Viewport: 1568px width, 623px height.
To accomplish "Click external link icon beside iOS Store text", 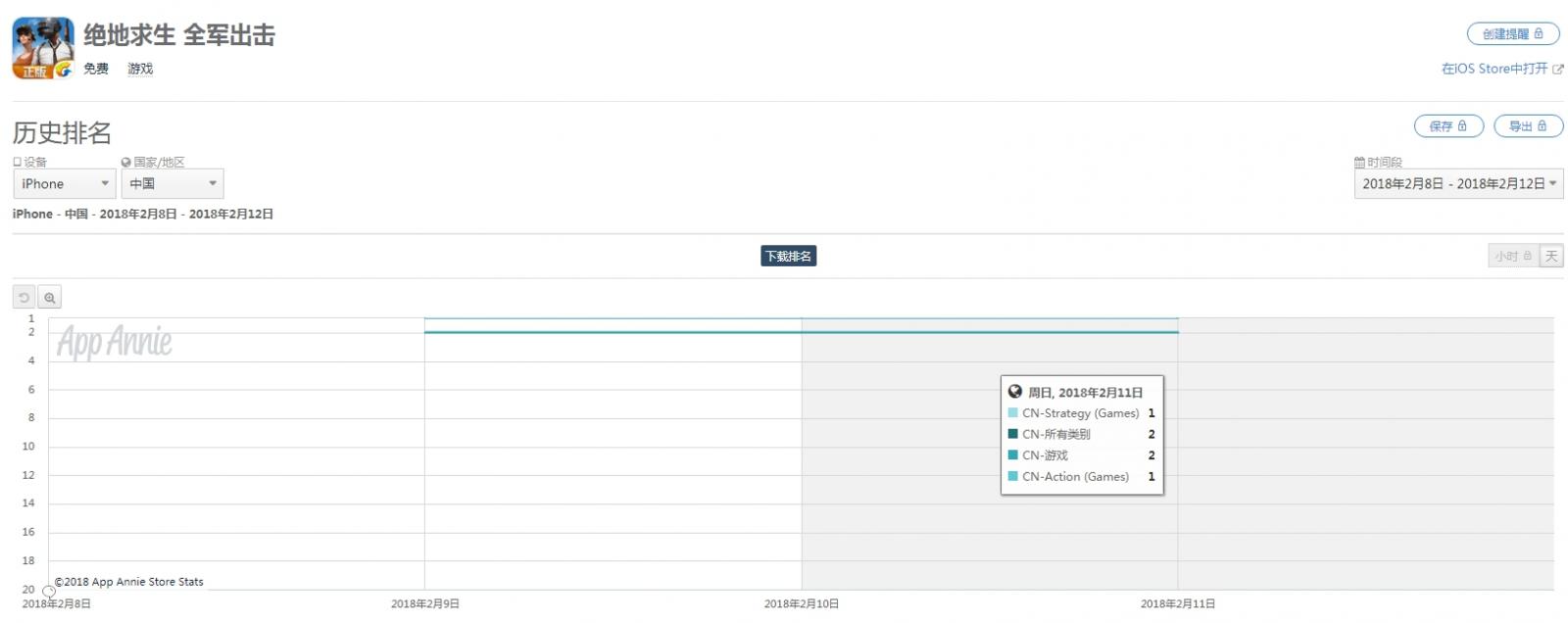I will click(1558, 70).
